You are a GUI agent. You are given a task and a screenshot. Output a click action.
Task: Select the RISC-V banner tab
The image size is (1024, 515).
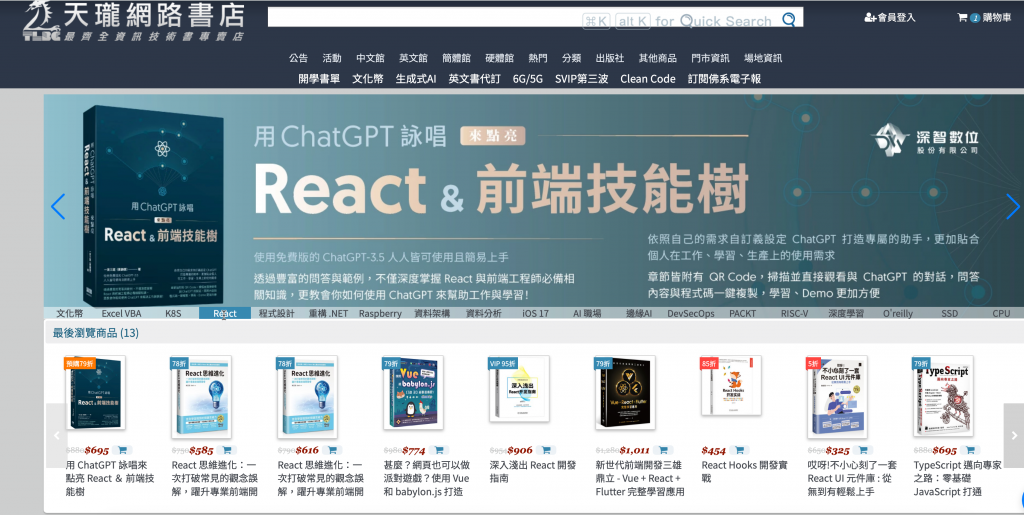pos(794,313)
